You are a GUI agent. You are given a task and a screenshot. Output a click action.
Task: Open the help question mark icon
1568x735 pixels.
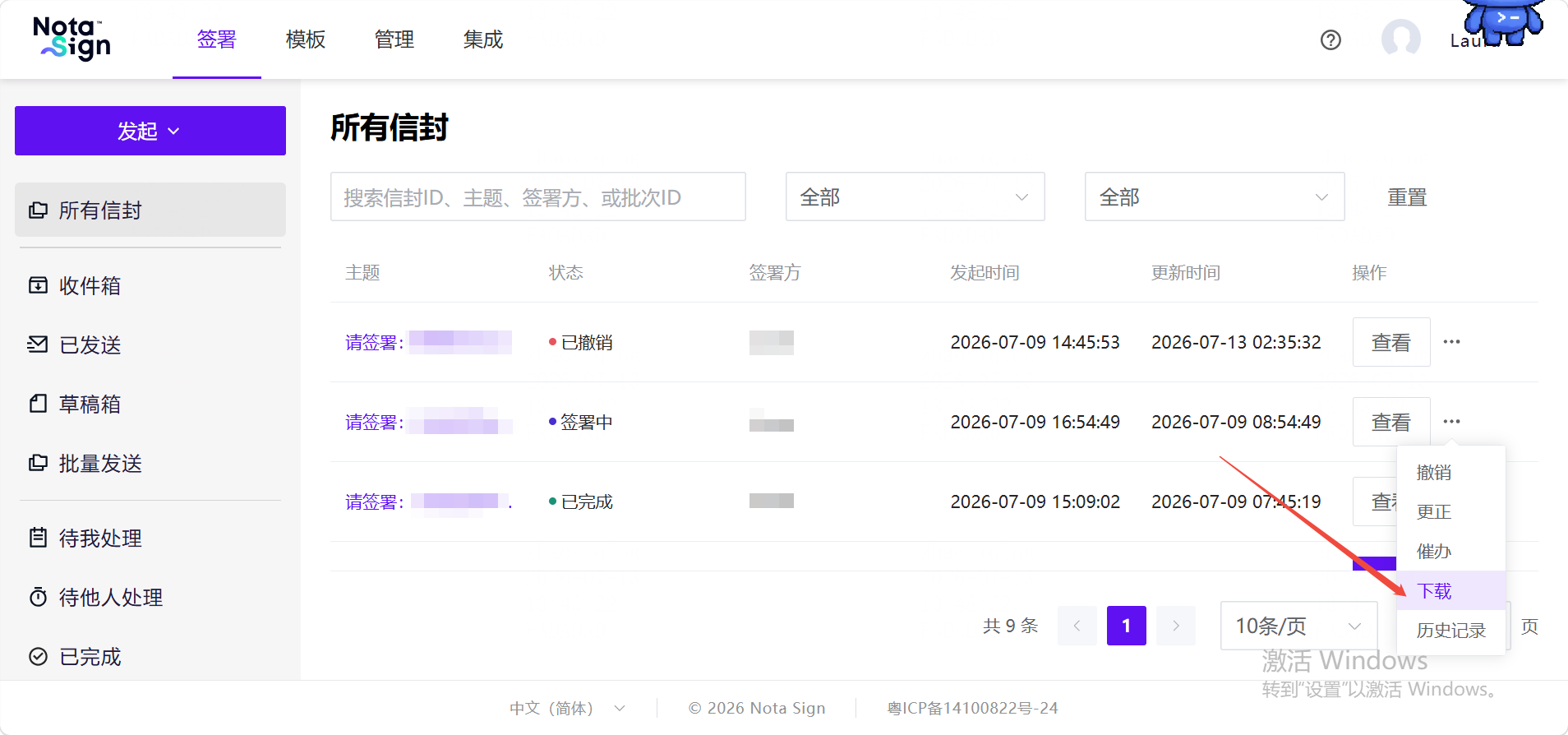pyautogui.click(x=1330, y=39)
